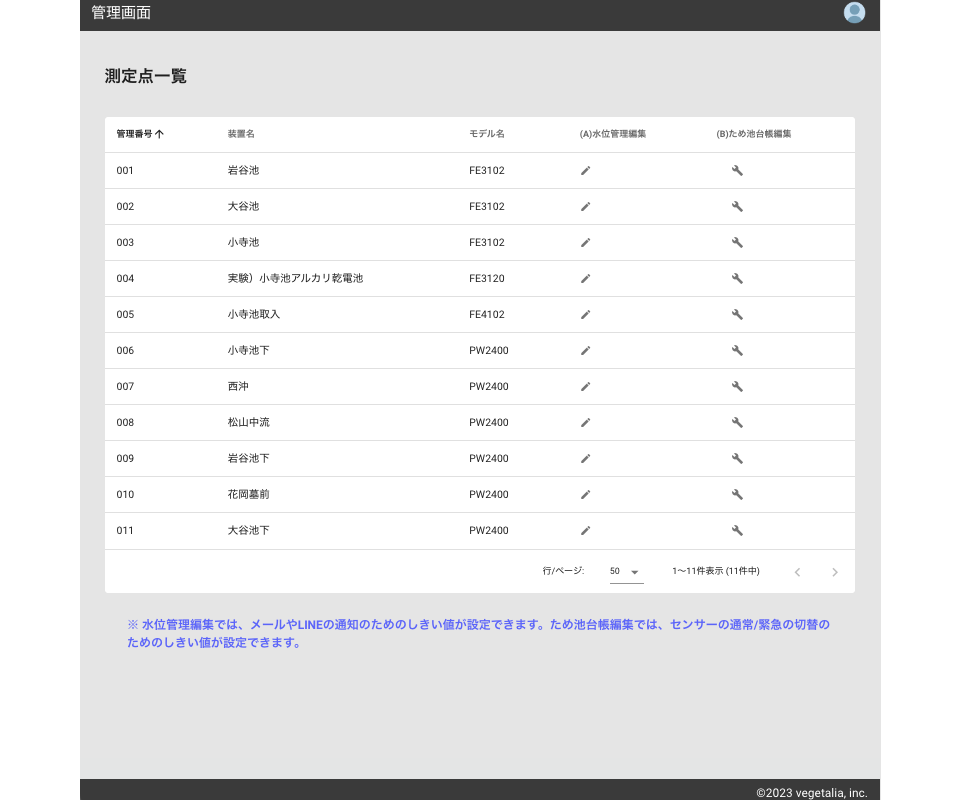Click pencil icon for 岩谷池下

[586, 459]
